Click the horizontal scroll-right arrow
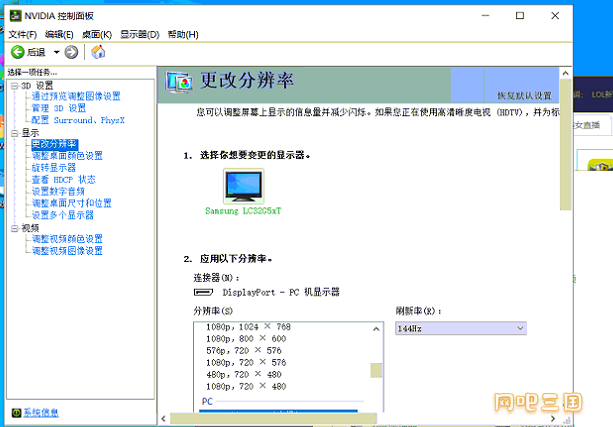Viewport: 613px width, 427px height. click(552, 418)
